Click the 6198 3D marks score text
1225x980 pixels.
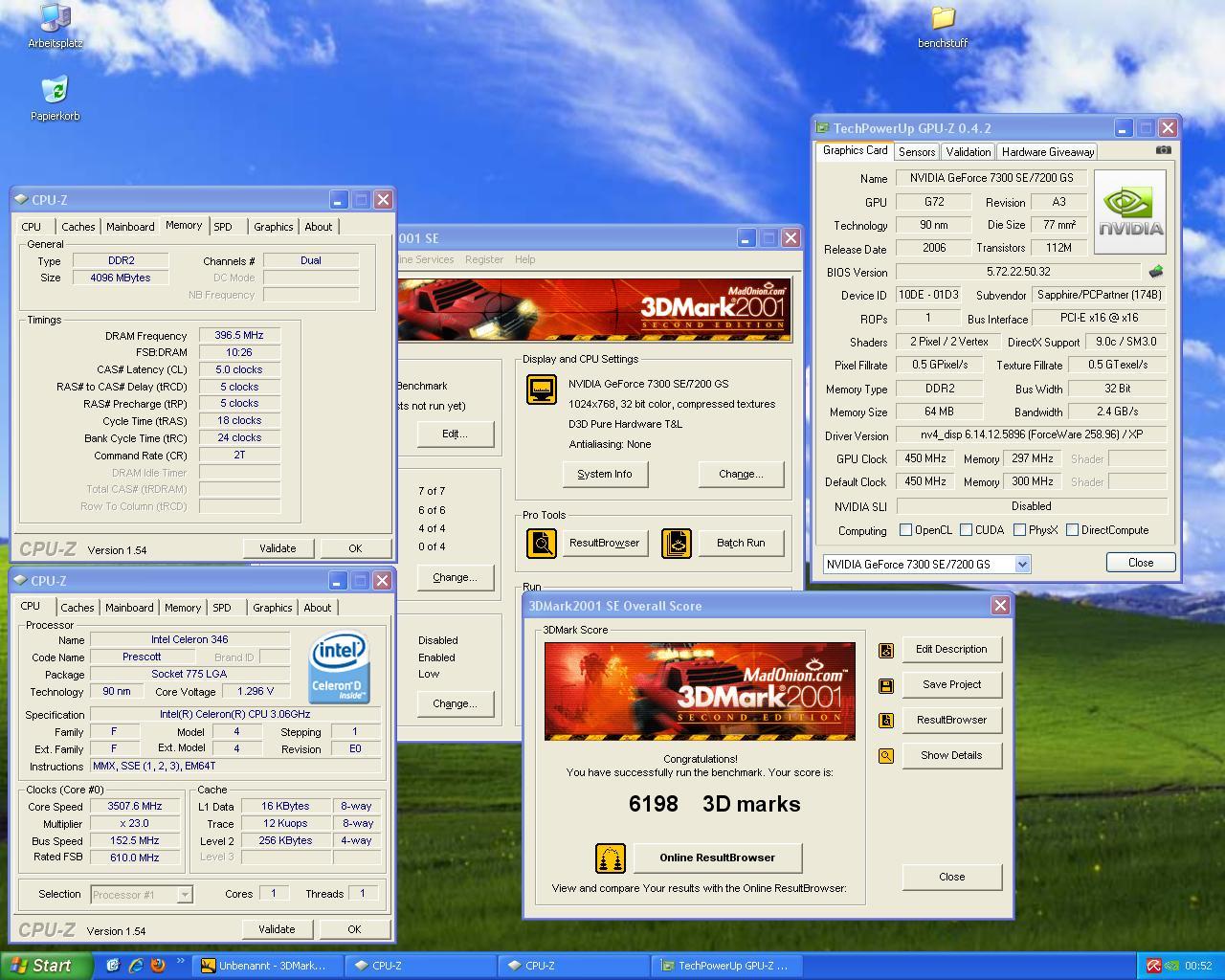click(x=714, y=805)
